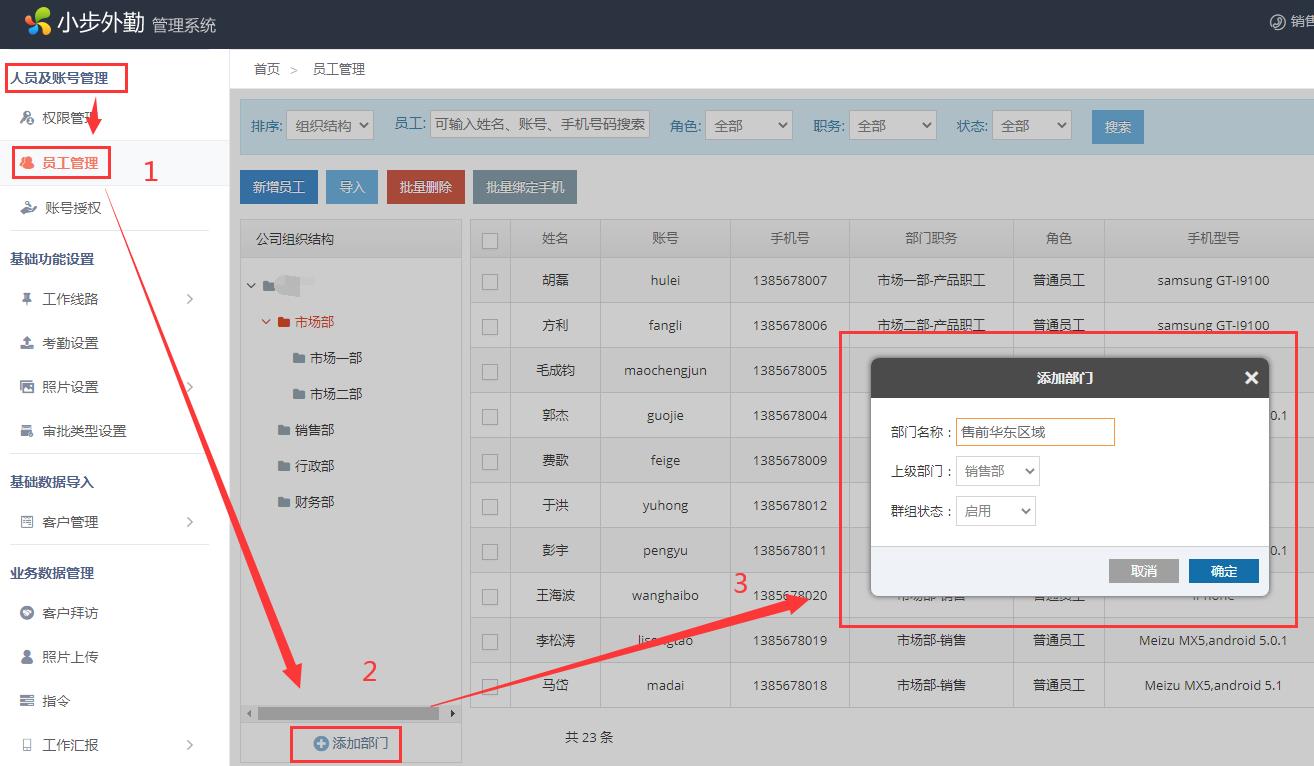Collapse the 市场部 tree node

point(266,322)
